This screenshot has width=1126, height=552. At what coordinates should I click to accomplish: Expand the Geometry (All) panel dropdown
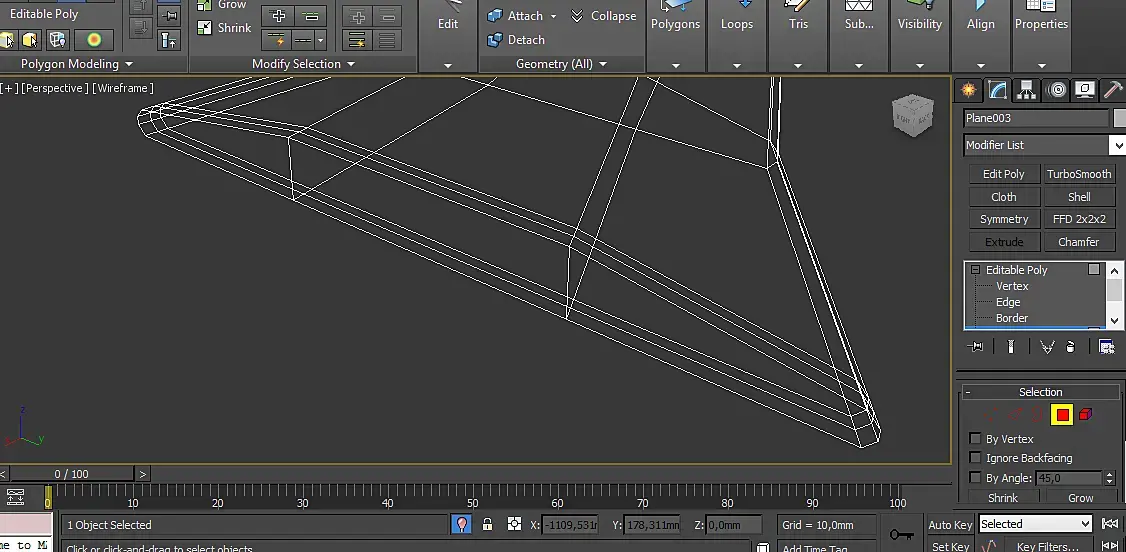click(602, 64)
